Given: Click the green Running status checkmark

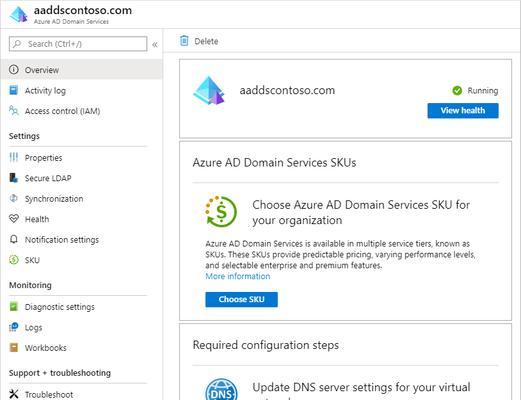Looking at the screenshot, I should coord(457,90).
